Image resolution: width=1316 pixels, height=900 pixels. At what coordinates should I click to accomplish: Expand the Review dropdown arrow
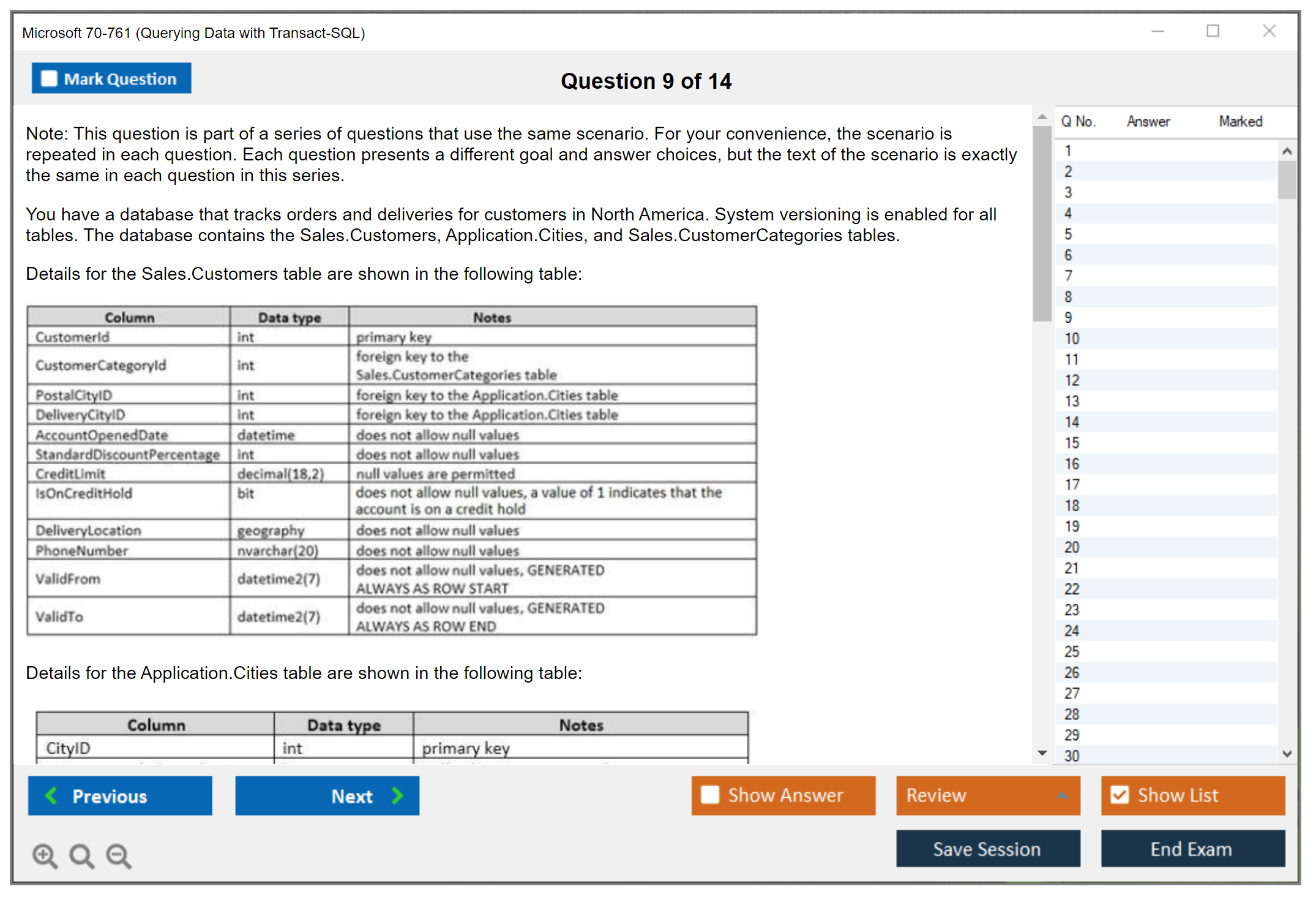(1063, 795)
